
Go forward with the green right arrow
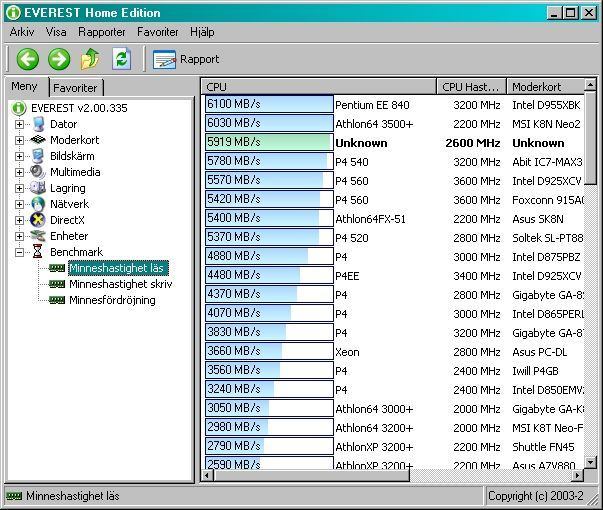click(59, 59)
